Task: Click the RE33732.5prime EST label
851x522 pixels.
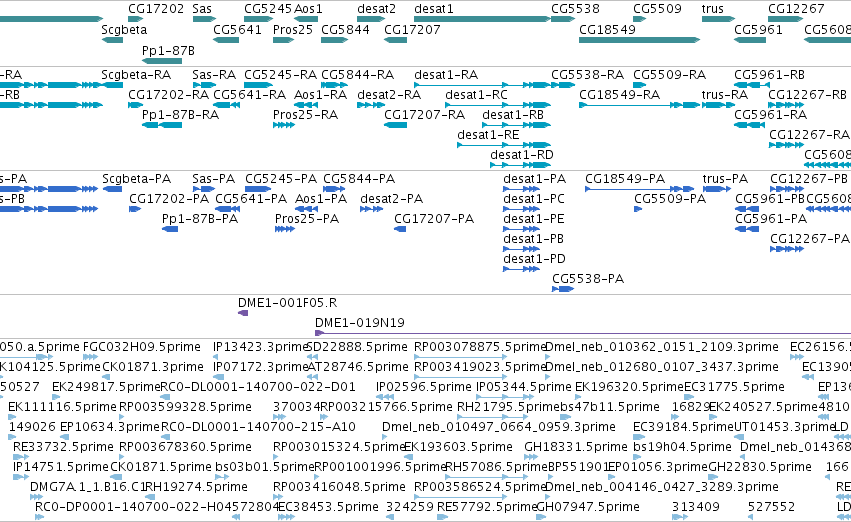Action: point(63,448)
